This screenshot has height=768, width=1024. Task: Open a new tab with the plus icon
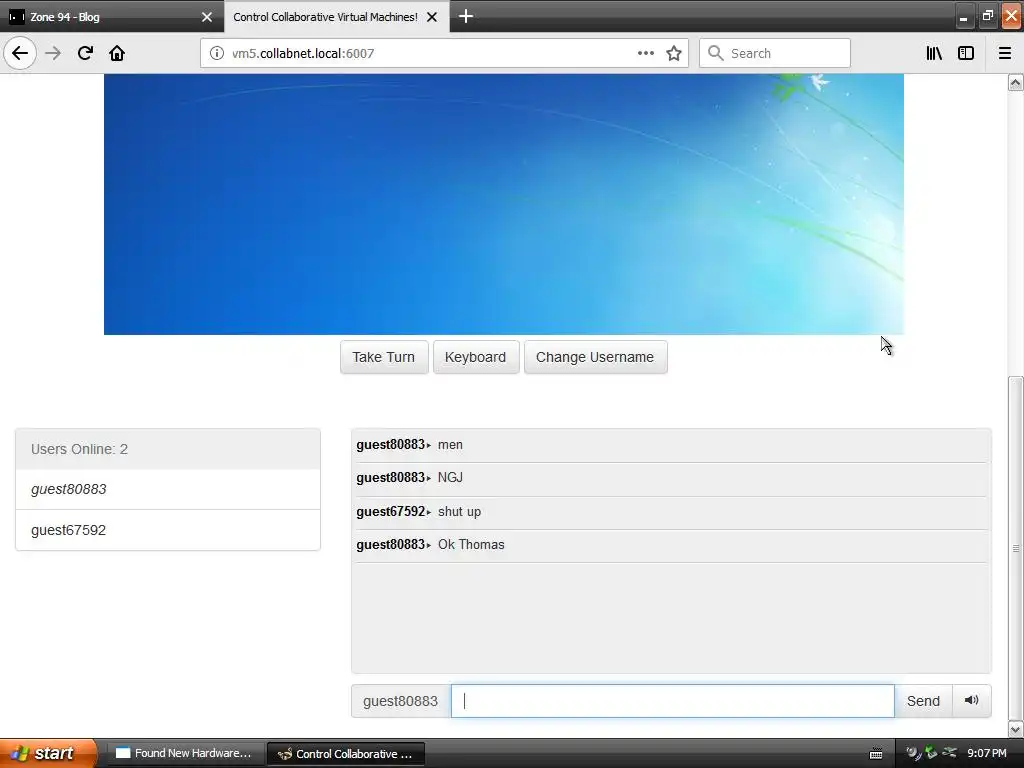(466, 16)
